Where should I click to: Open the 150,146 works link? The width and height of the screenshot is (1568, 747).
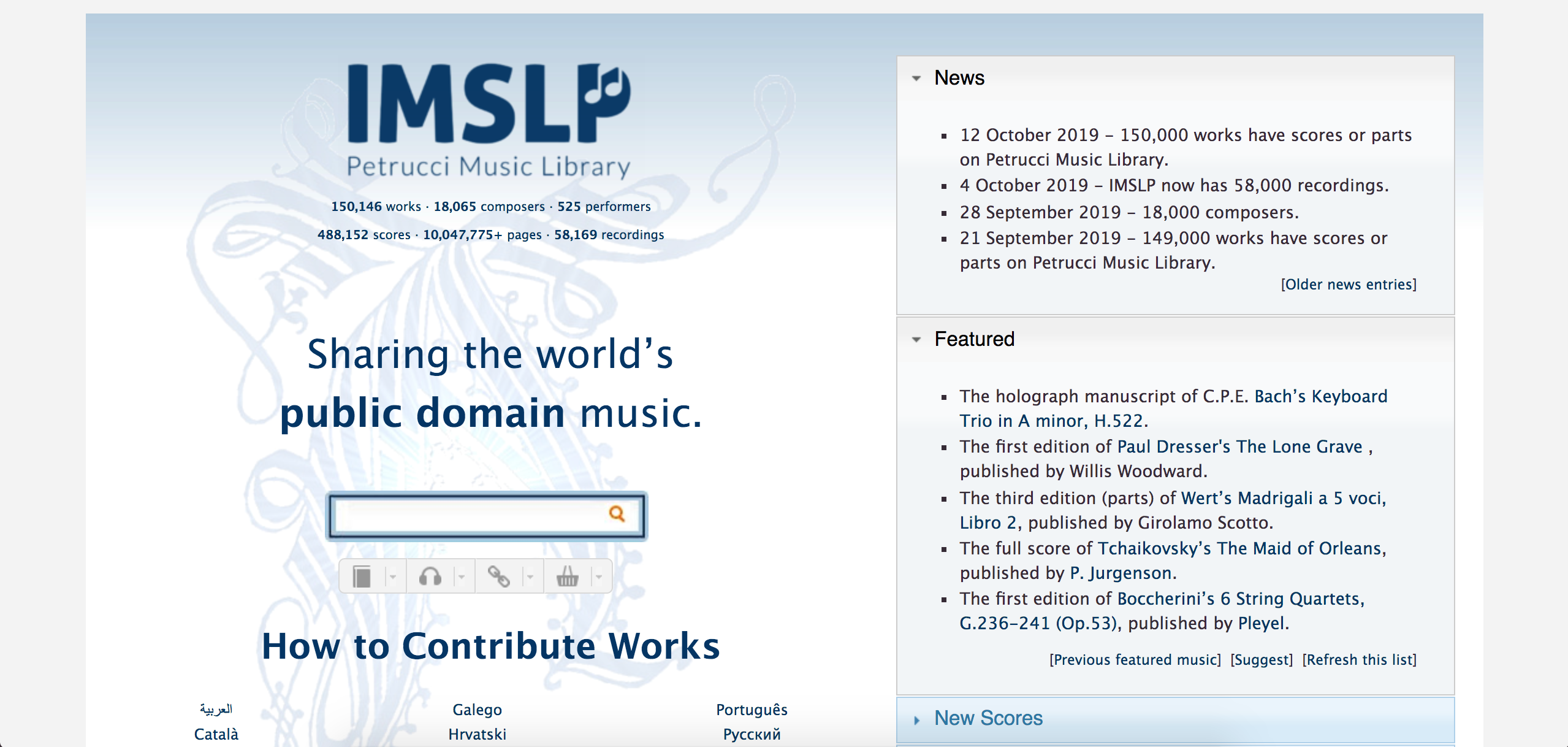click(x=376, y=207)
